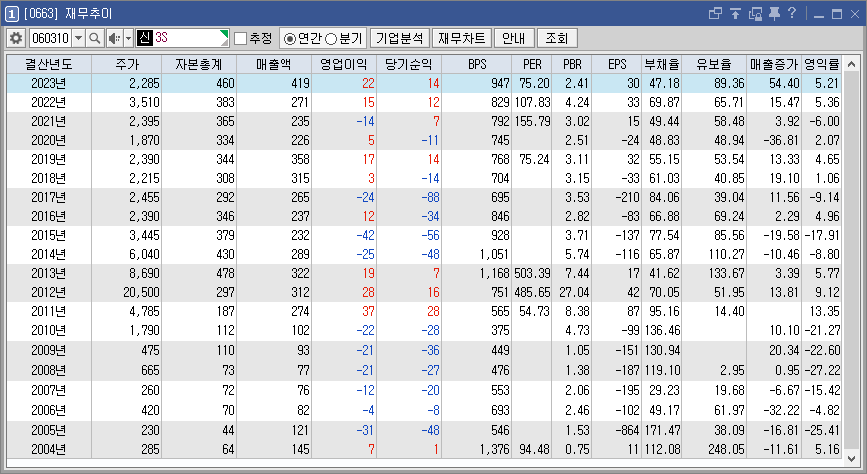Viewport: 867px width, 474px height.
Task: Click the table scroll down arrow
Action: point(851,459)
